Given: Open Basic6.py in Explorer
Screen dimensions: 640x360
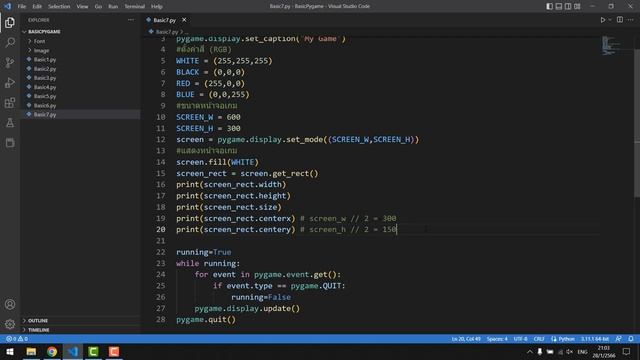Looking at the screenshot, I should pyautogui.click(x=45, y=105).
